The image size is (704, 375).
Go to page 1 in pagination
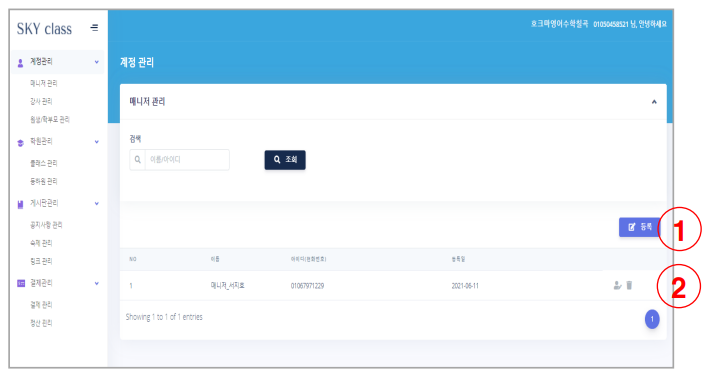(x=652, y=319)
